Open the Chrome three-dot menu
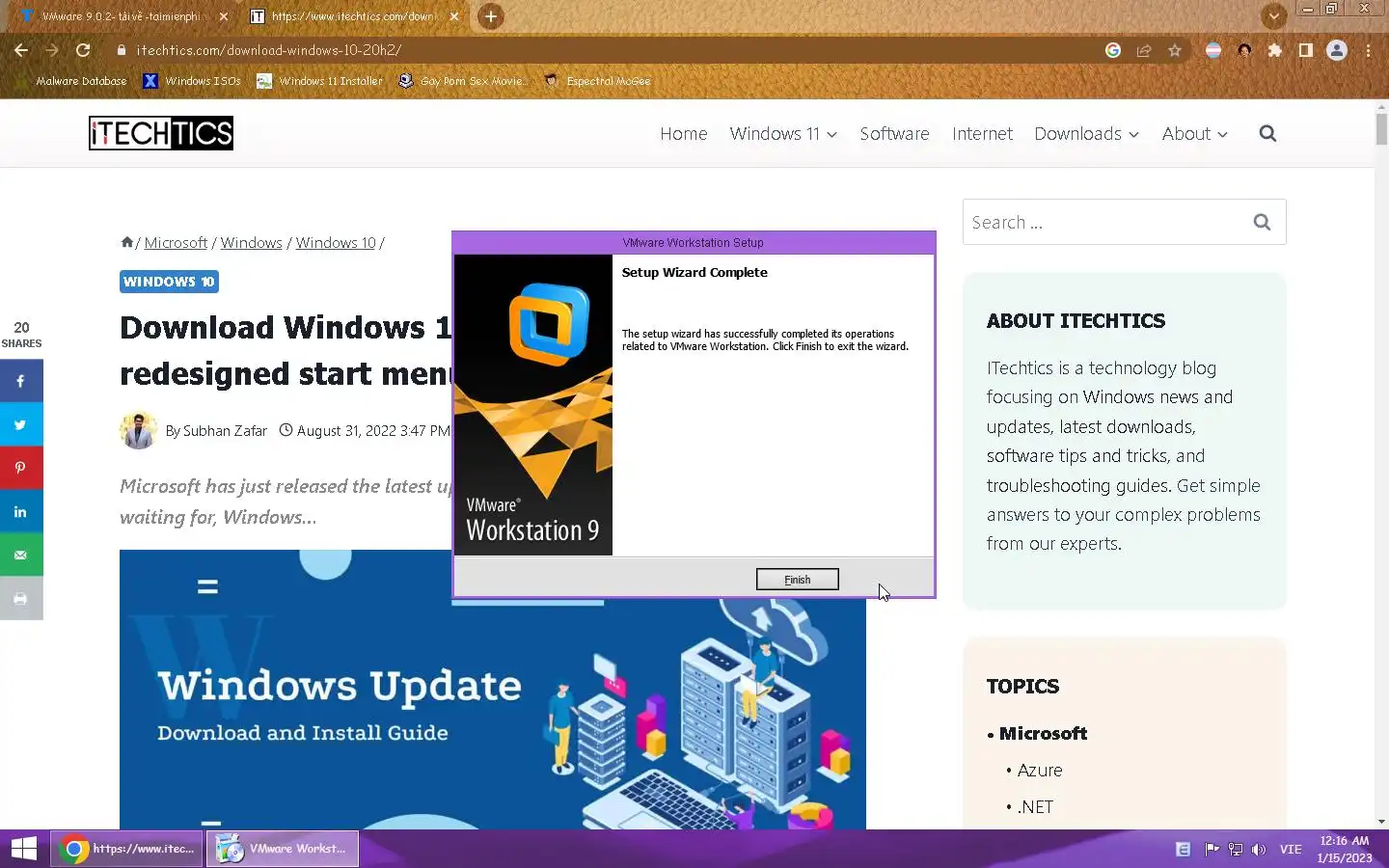Viewport: 1389px width, 868px height. pyautogui.click(x=1368, y=50)
